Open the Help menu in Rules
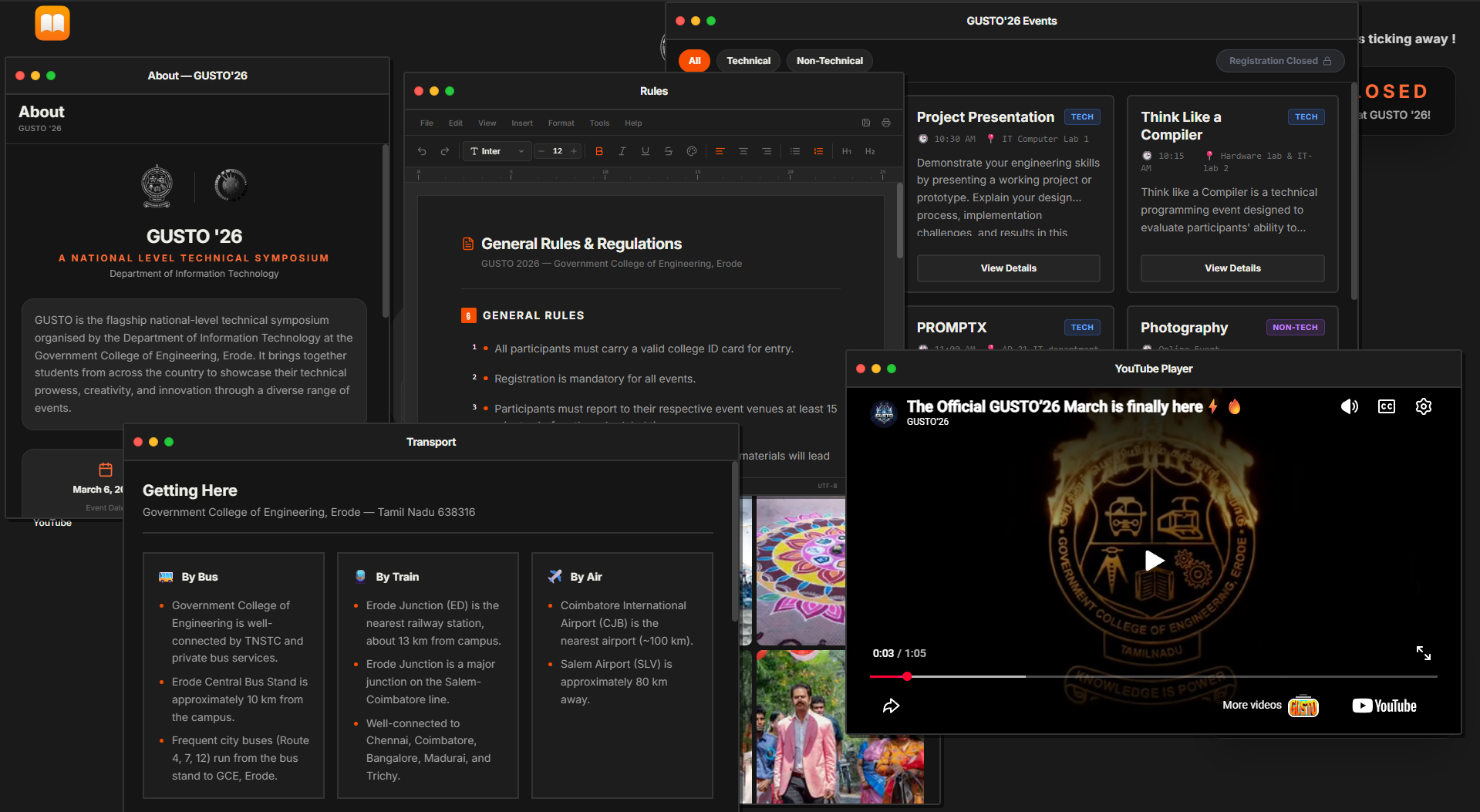 (x=633, y=123)
